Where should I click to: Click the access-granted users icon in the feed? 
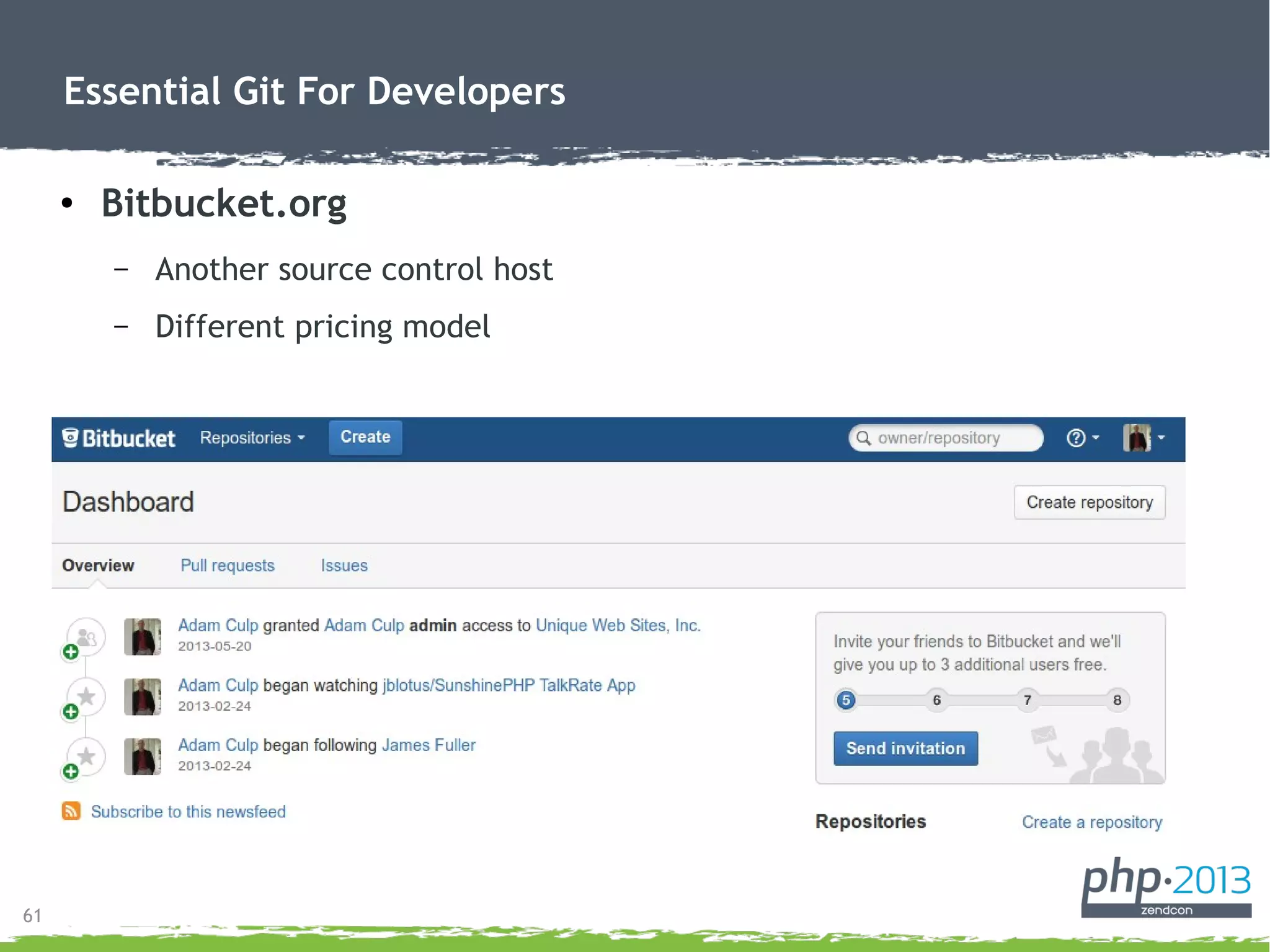click(x=86, y=637)
